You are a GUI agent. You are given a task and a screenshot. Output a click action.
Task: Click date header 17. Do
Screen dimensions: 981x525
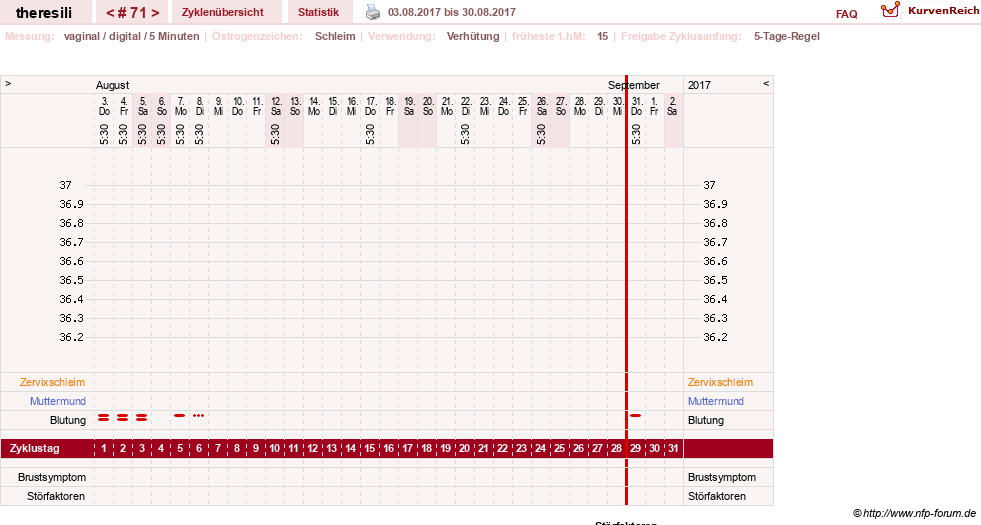coord(370,106)
